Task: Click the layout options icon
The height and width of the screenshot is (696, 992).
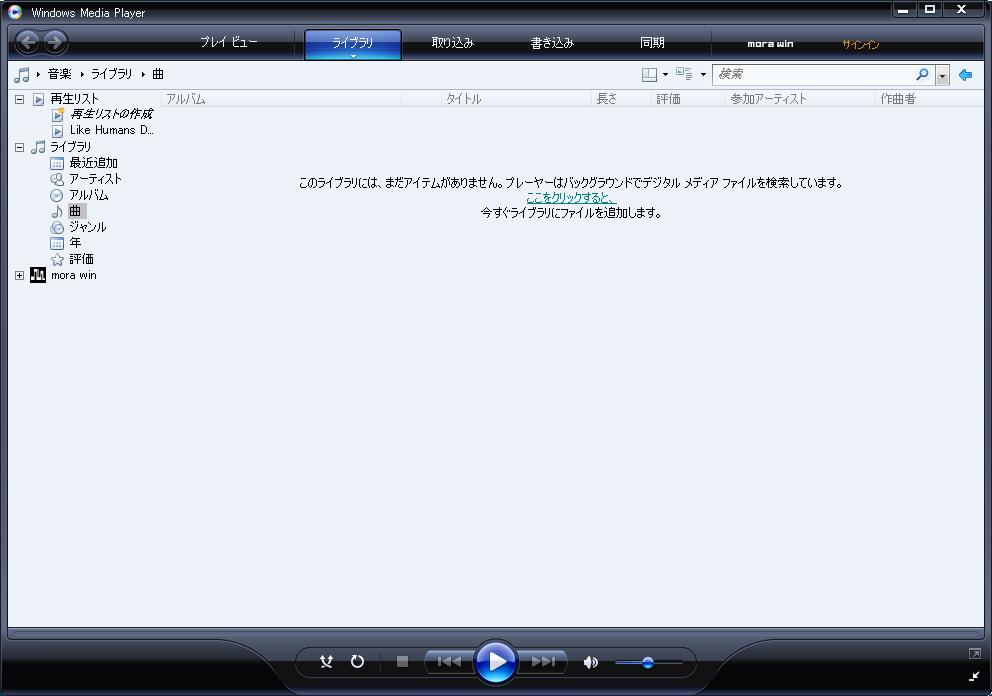Action: click(649, 75)
